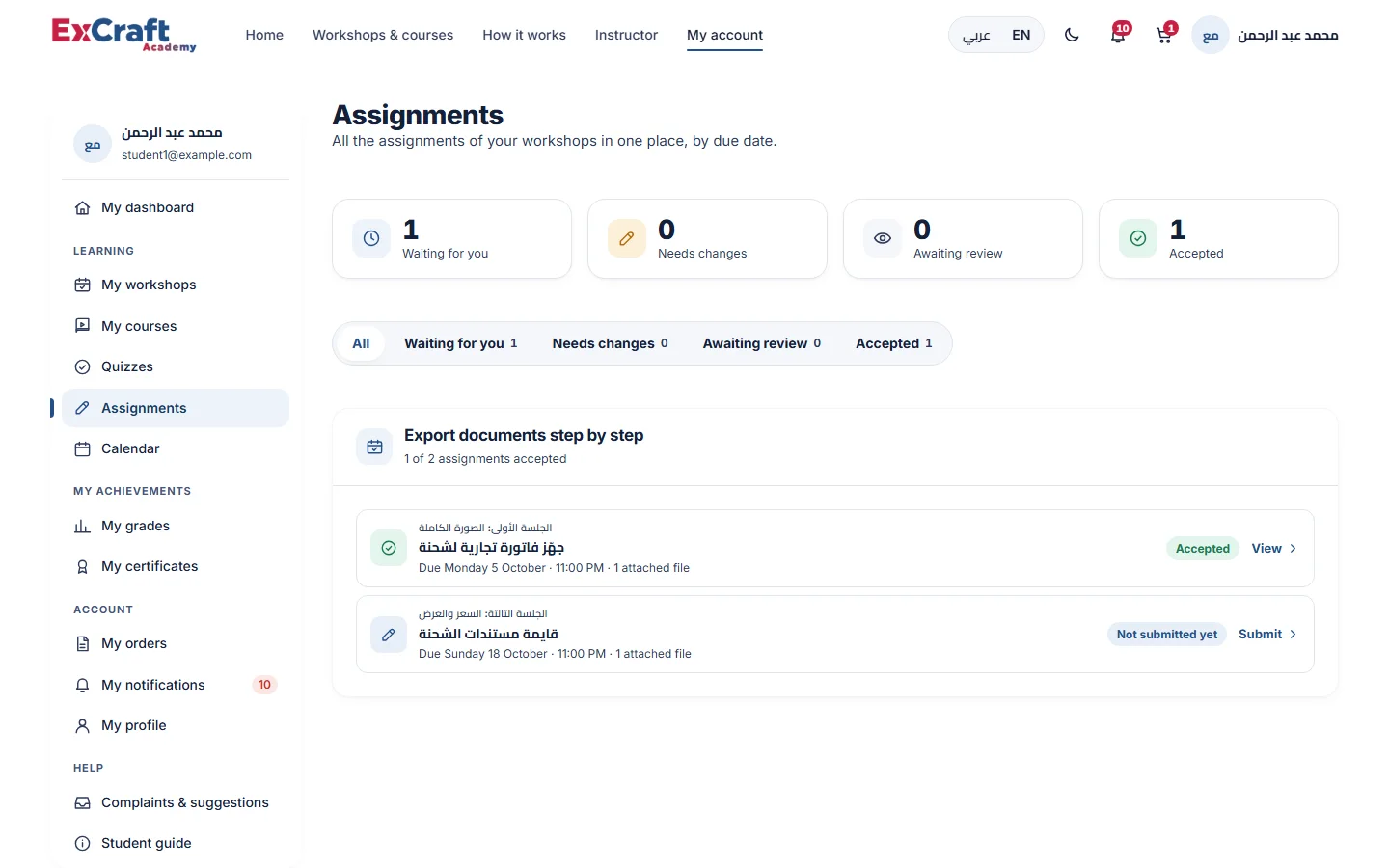Click the My courses sidebar icon

83,326
